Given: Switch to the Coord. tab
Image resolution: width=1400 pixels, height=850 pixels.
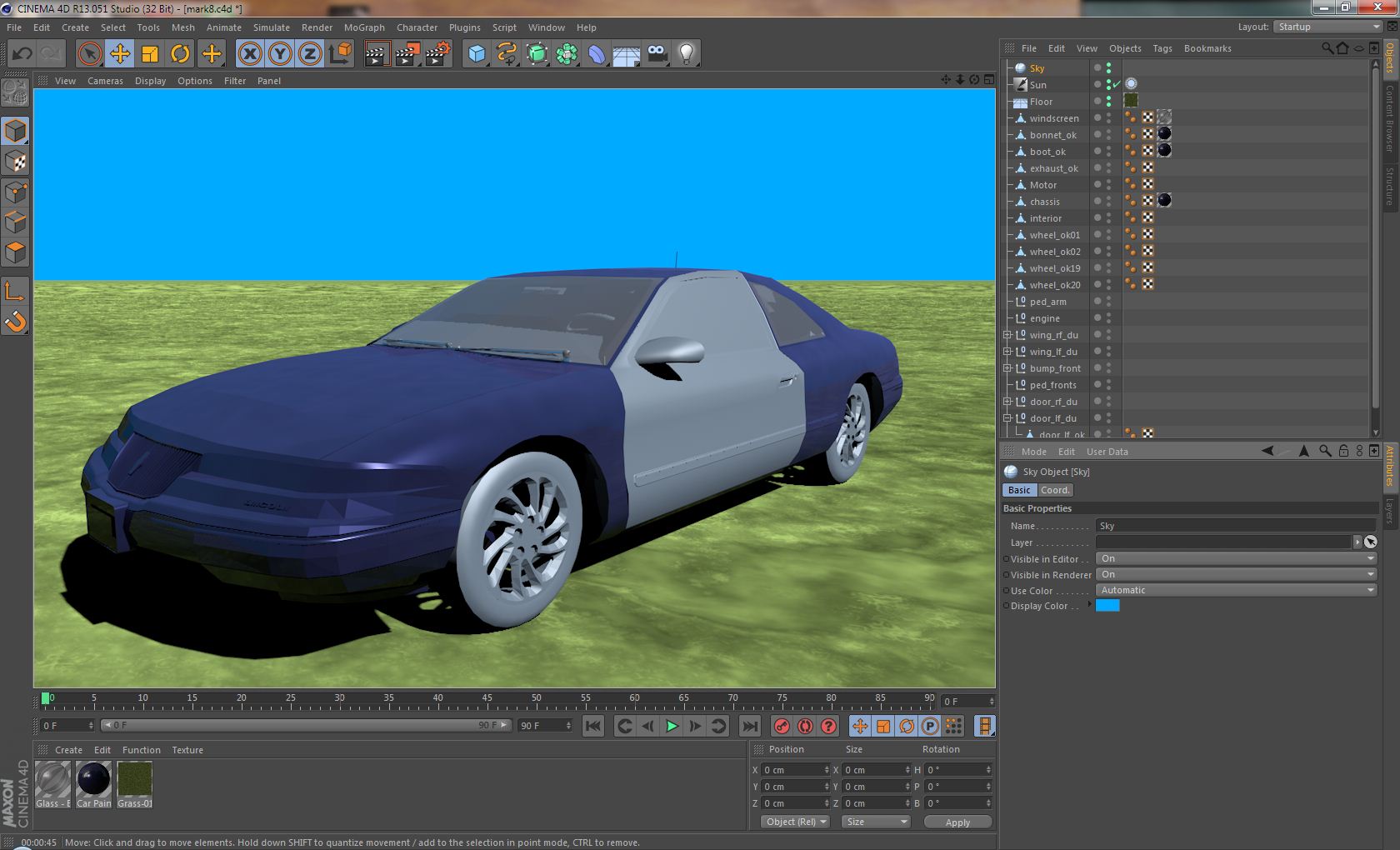Looking at the screenshot, I should (1055, 490).
